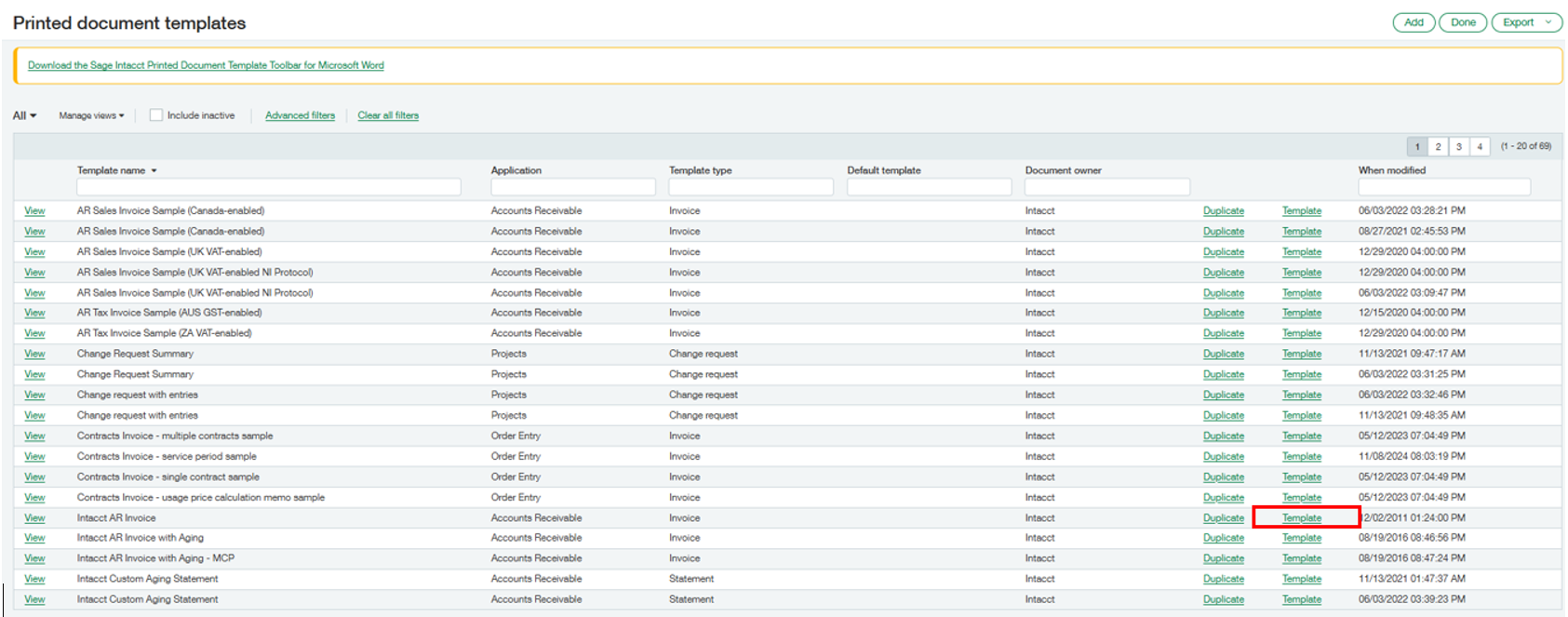Select Order Entry cell for service period sample
This screenshot has height=617, width=1568.
pos(516,457)
